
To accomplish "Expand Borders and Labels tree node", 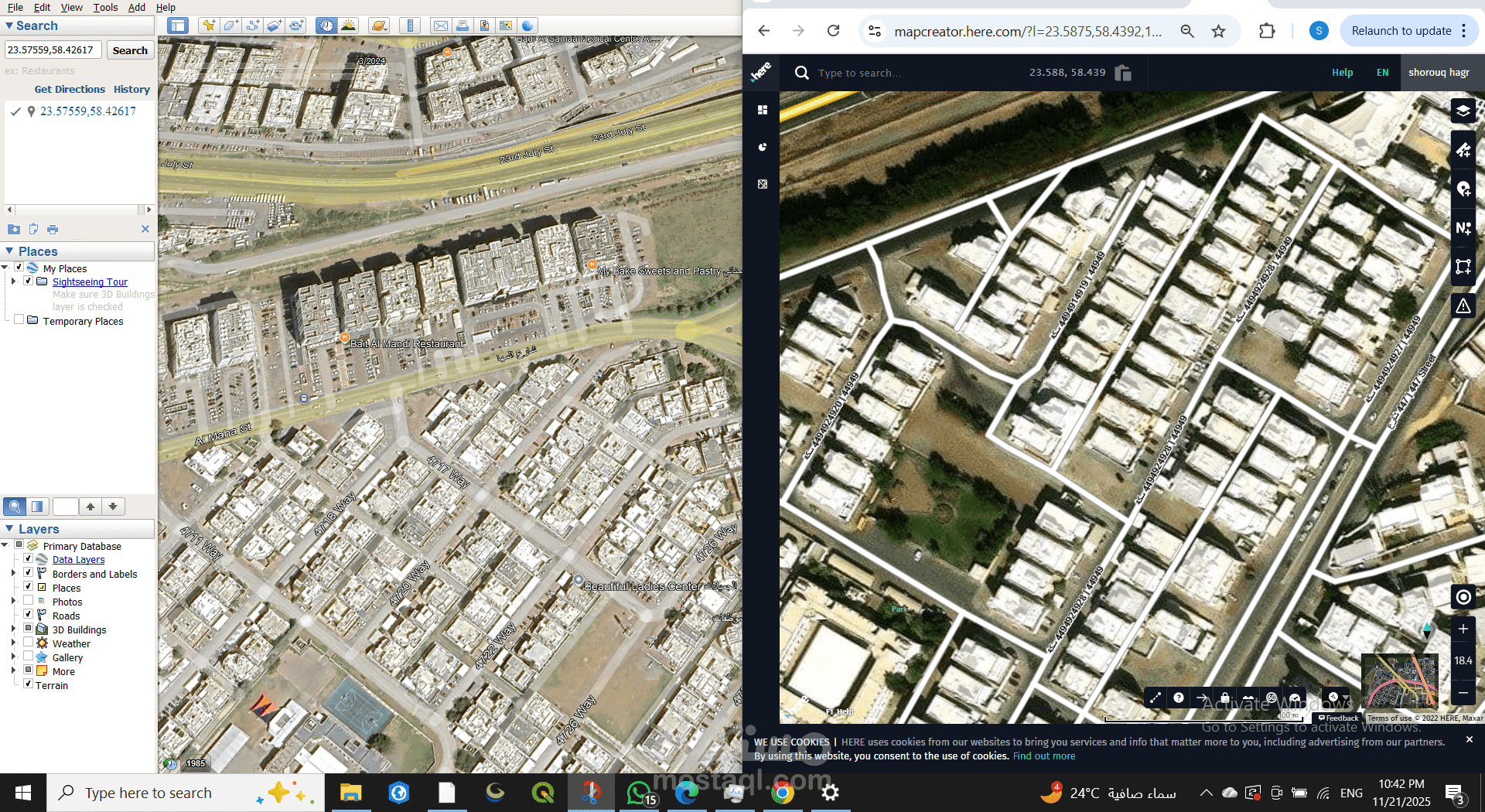I will (x=13, y=573).
